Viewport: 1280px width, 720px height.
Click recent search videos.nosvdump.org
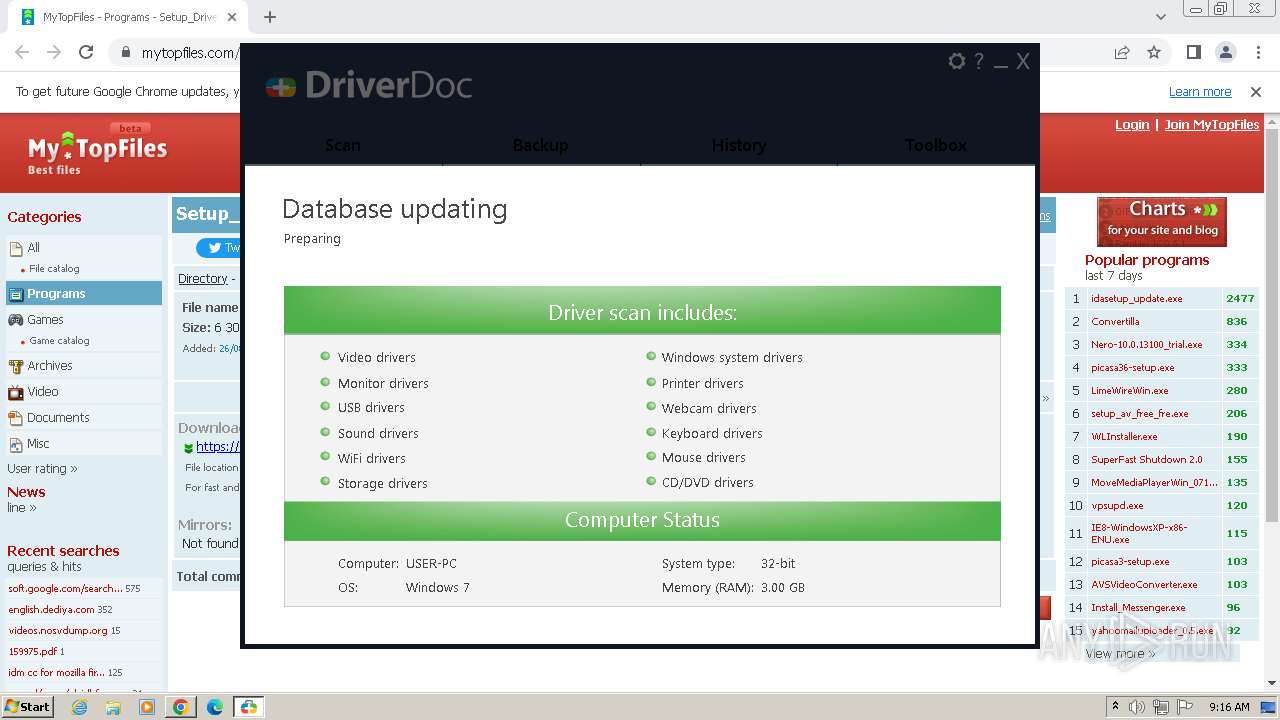point(58,630)
